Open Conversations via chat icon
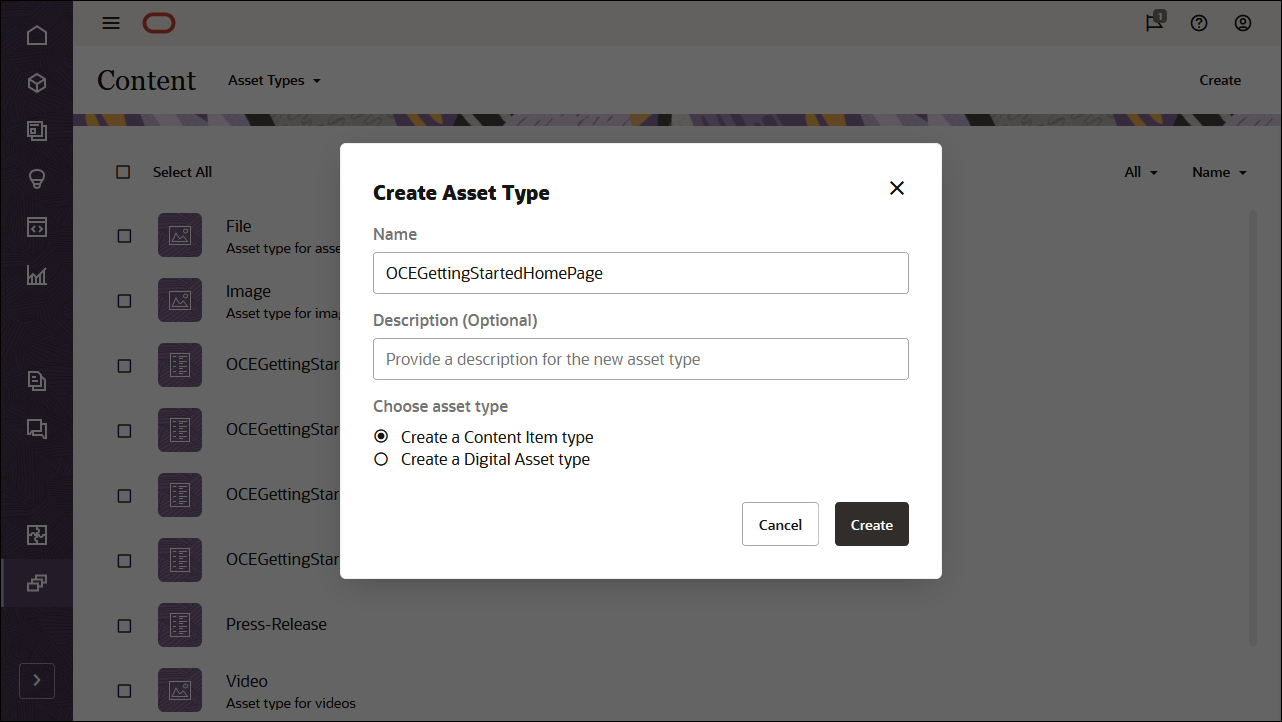Viewport: 1282px width, 722px height. pyautogui.click(x=37, y=429)
